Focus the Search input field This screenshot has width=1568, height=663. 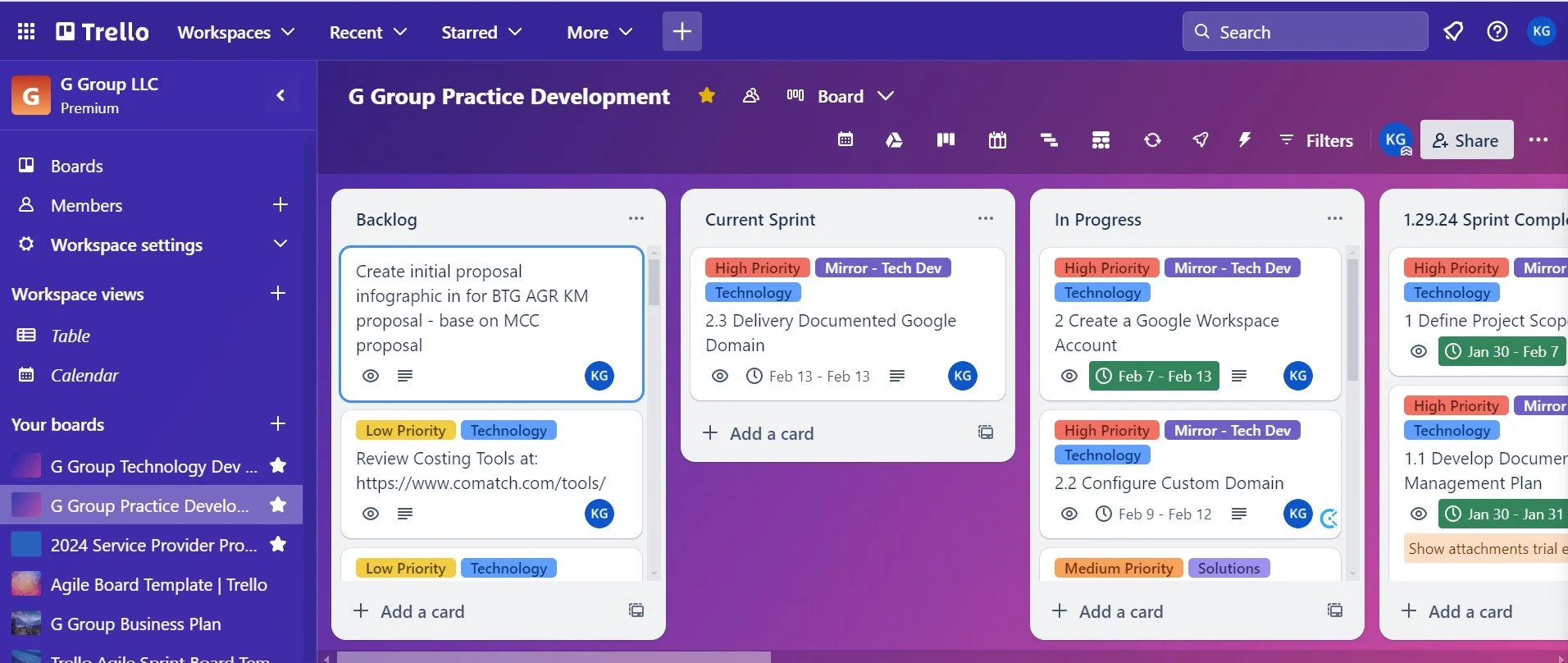point(1305,31)
